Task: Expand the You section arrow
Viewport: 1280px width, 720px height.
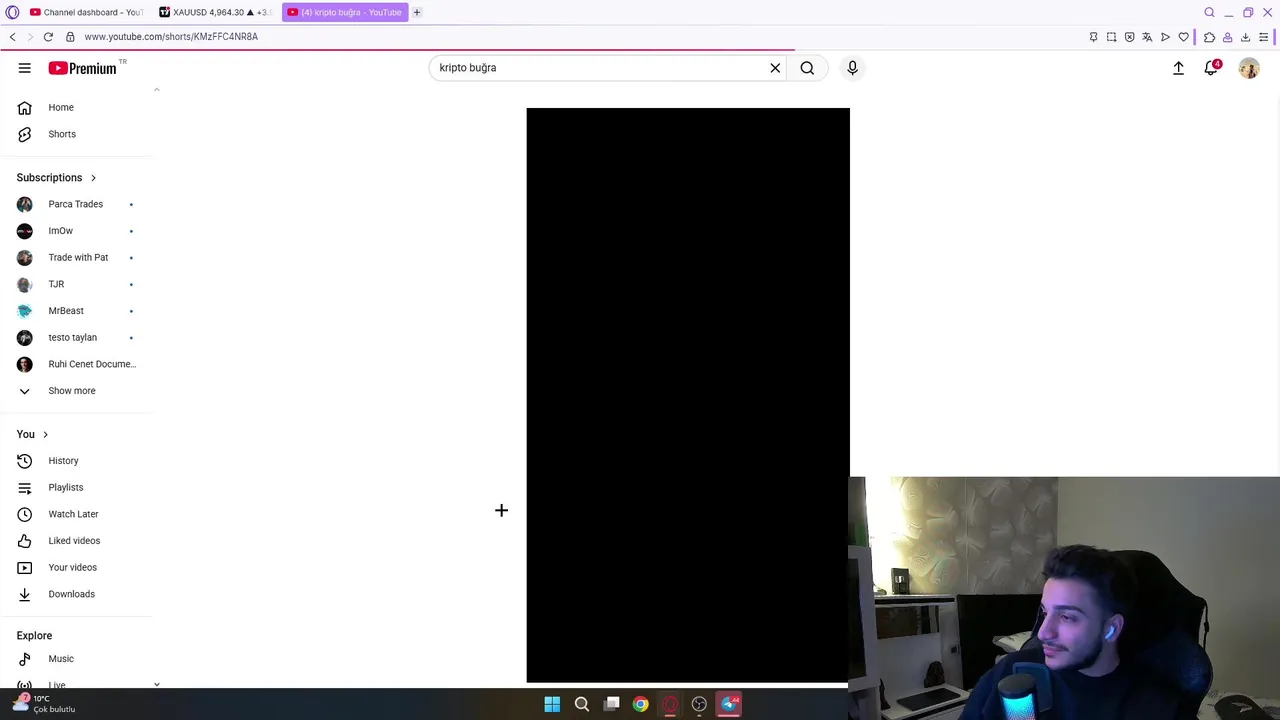Action: click(x=45, y=434)
